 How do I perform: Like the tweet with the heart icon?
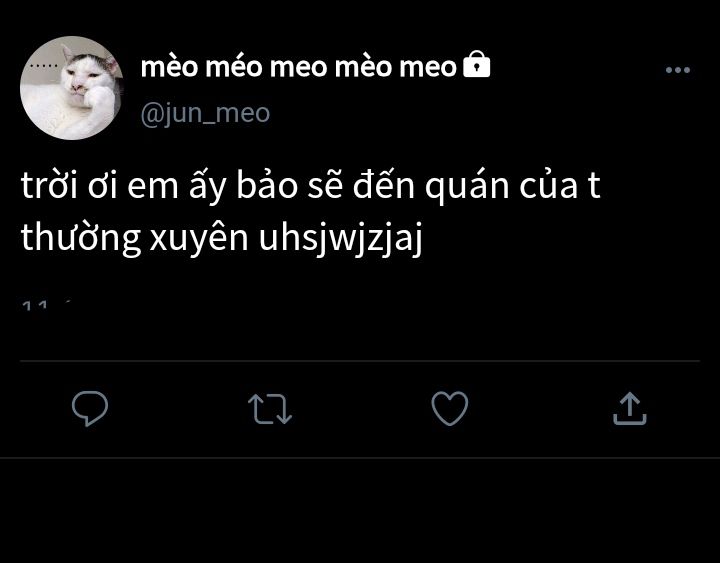[x=450, y=408]
